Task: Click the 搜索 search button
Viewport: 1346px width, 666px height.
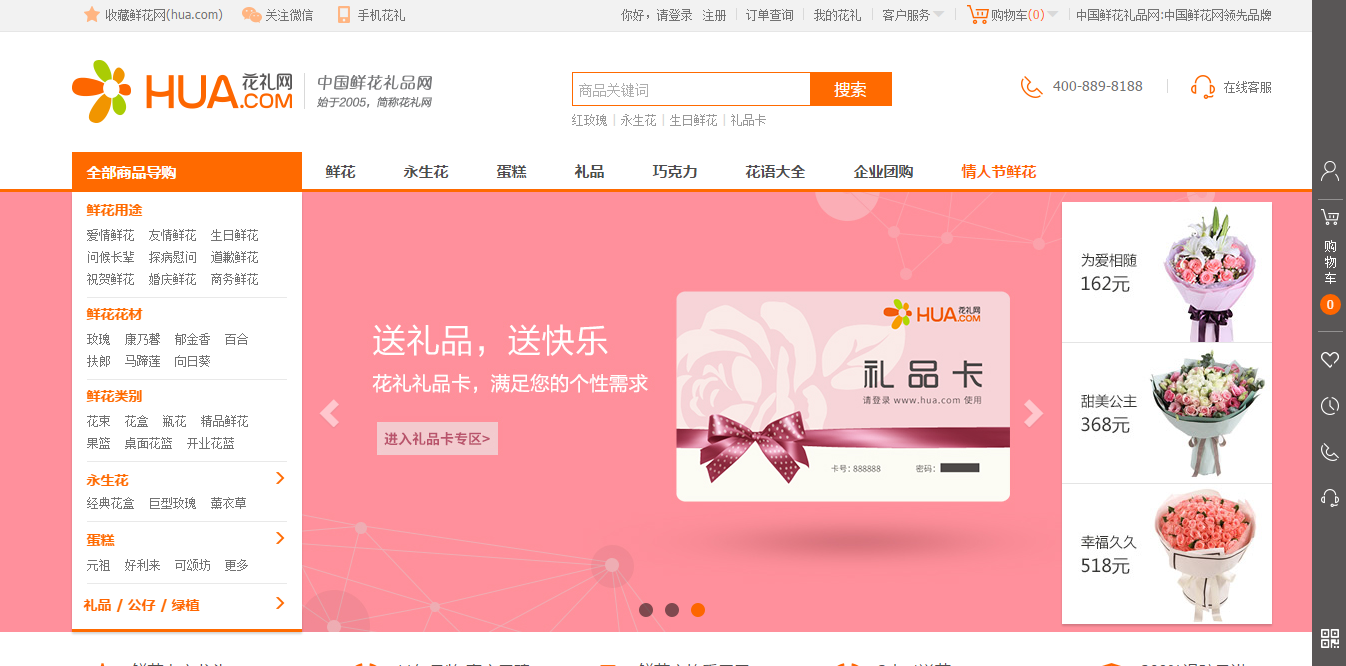Action: click(x=850, y=89)
